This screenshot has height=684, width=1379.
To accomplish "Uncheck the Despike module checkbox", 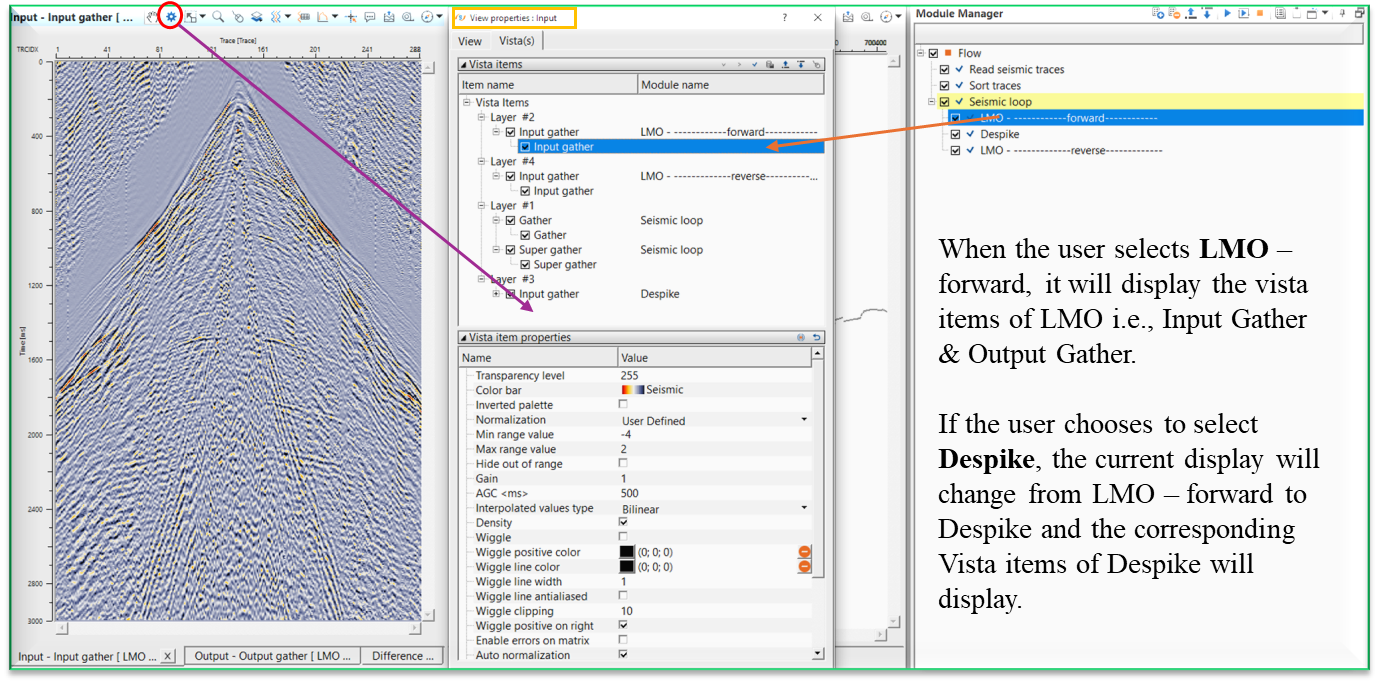I will pyautogui.click(x=955, y=134).
